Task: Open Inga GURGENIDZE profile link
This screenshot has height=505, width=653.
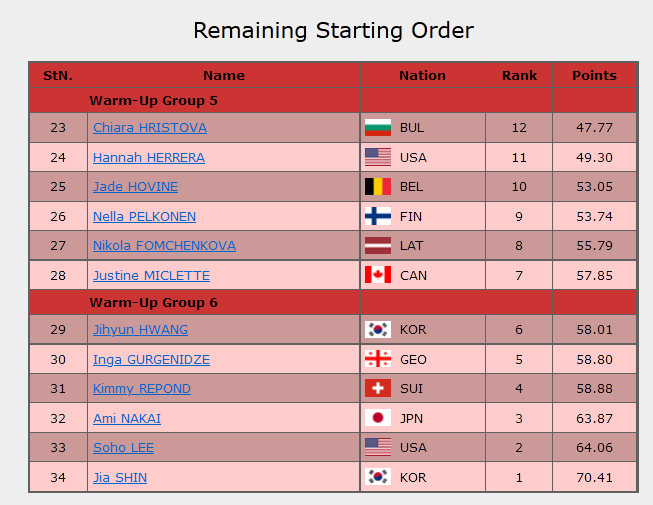Action: (x=151, y=360)
